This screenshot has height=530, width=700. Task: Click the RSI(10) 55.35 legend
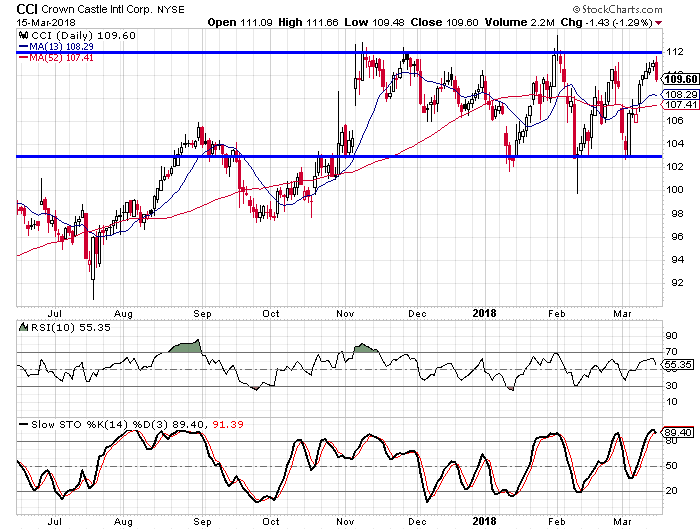pyautogui.click(x=70, y=328)
